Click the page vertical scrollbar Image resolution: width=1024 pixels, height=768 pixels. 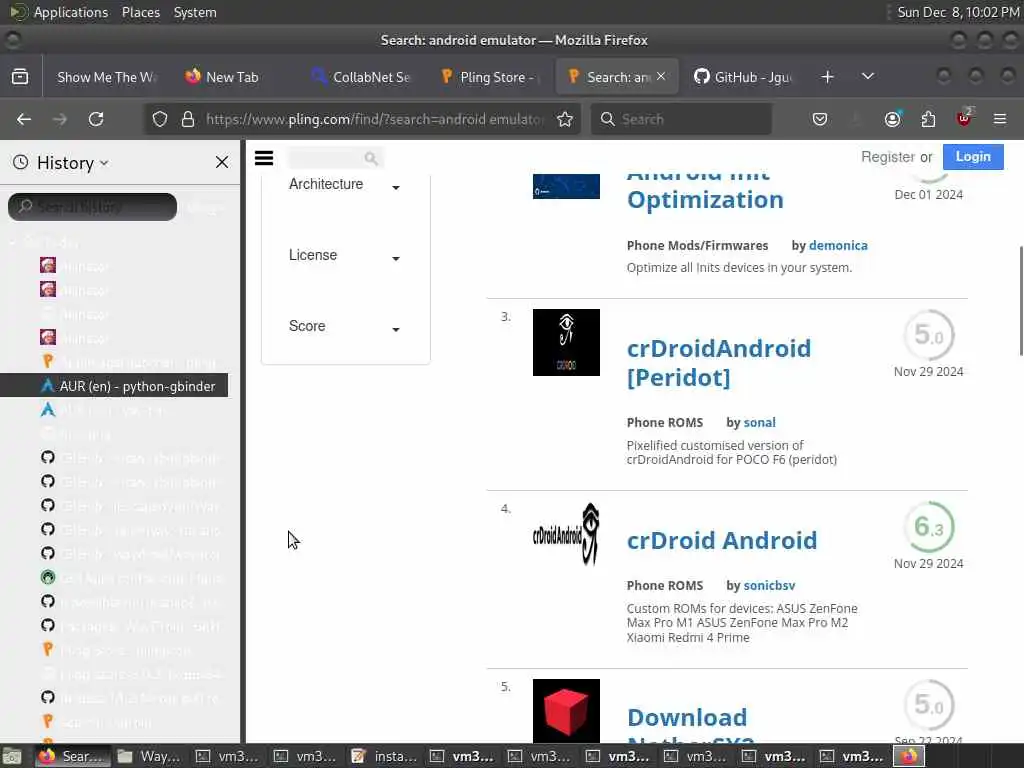1020,300
